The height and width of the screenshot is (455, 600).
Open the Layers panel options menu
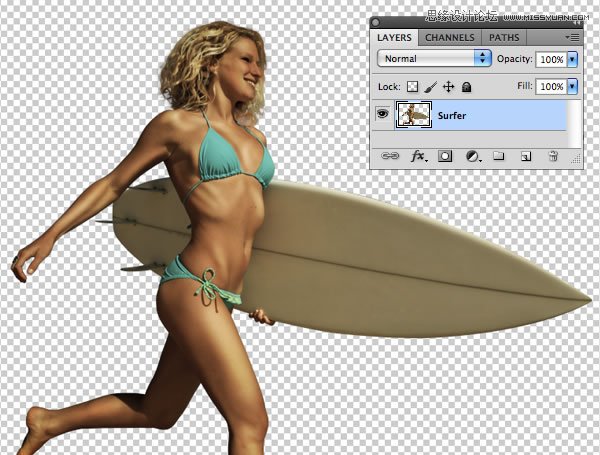572,38
